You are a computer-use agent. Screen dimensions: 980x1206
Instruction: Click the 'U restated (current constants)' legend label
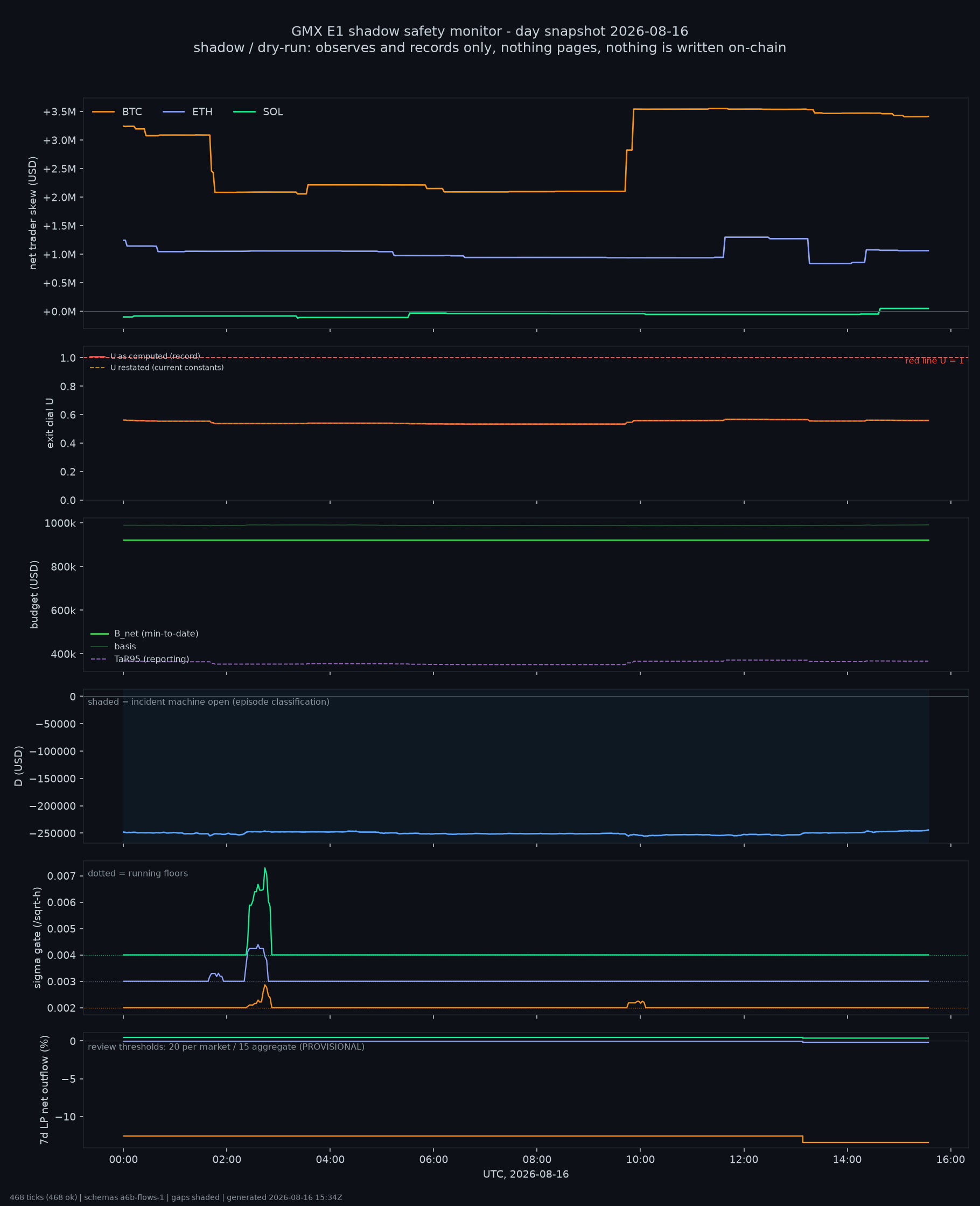[x=167, y=368]
